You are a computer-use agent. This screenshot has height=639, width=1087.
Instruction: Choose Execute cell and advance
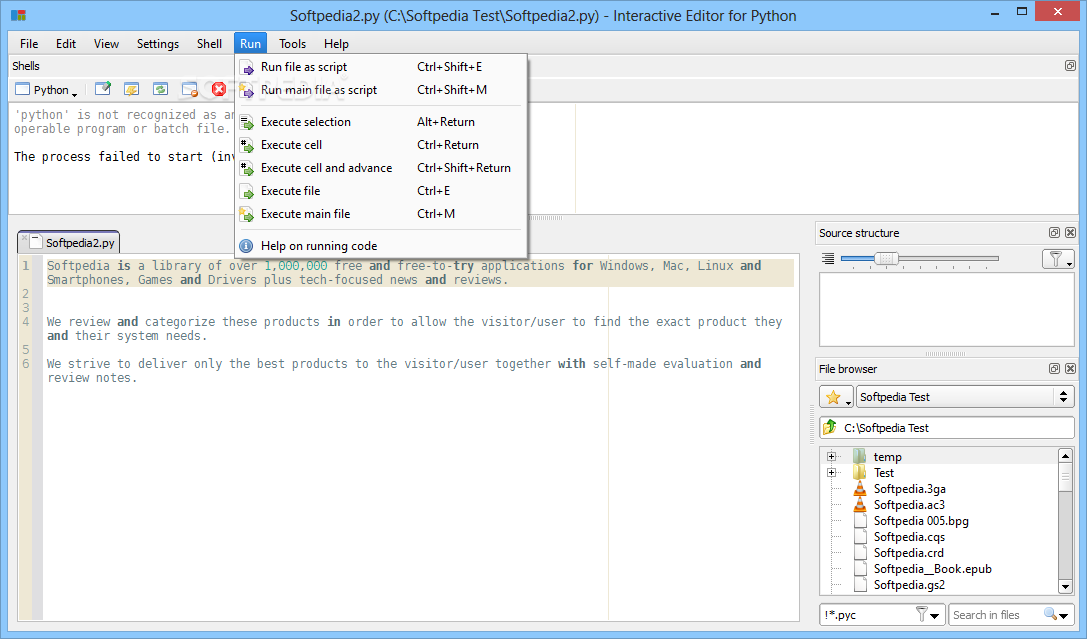click(381, 168)
